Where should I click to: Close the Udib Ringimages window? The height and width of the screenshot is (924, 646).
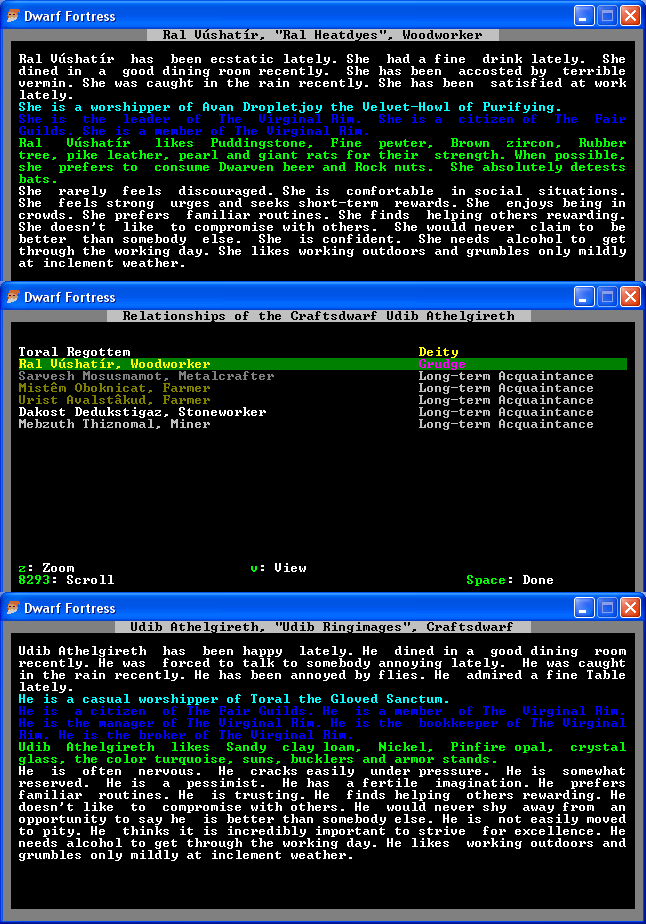630,608
